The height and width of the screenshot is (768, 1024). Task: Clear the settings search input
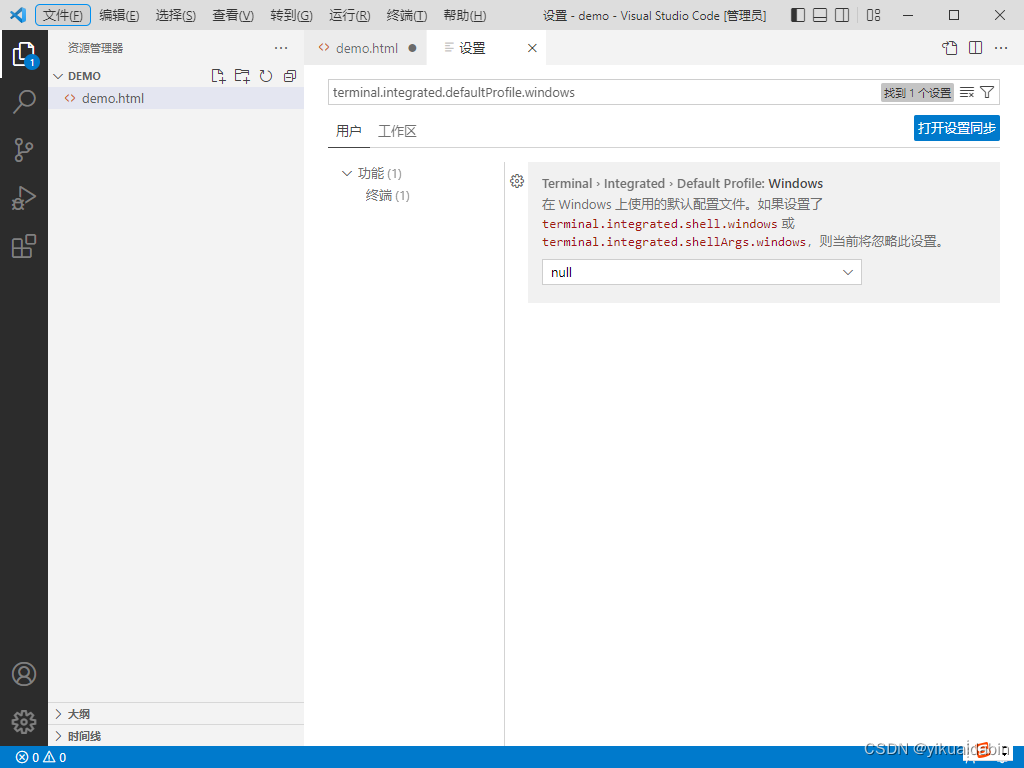click(x=967, y=92)
